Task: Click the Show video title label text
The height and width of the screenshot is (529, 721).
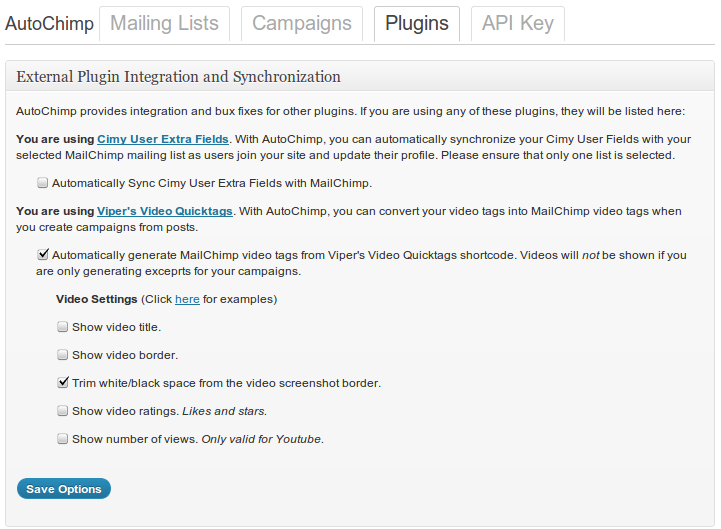Action: (116, 327)
